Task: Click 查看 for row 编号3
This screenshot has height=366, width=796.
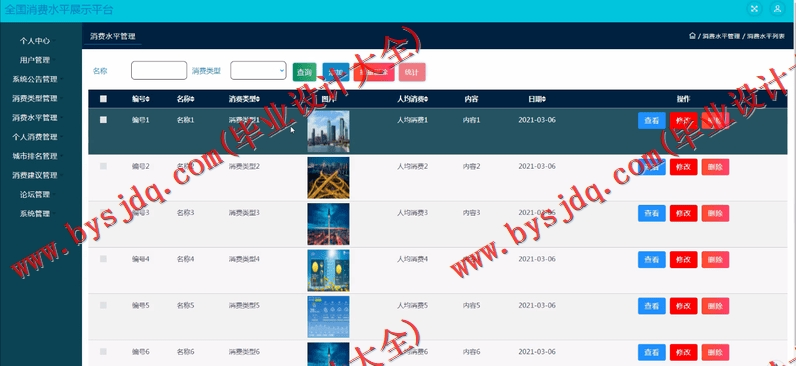Action: (x=652, y=213)
